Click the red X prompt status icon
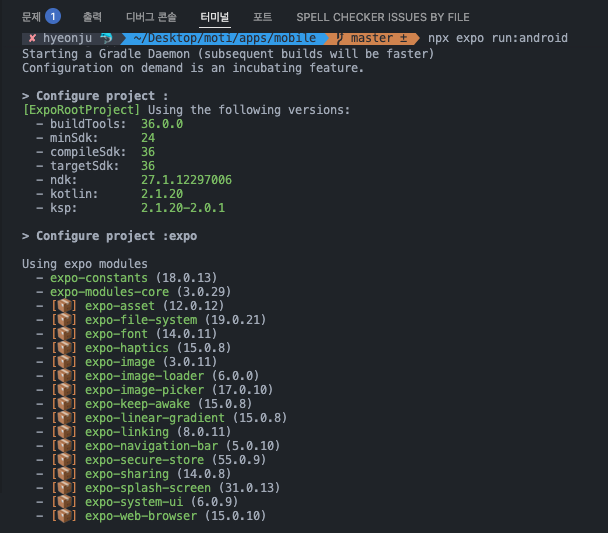The image size is (608, 533). [x=33, y=38]
